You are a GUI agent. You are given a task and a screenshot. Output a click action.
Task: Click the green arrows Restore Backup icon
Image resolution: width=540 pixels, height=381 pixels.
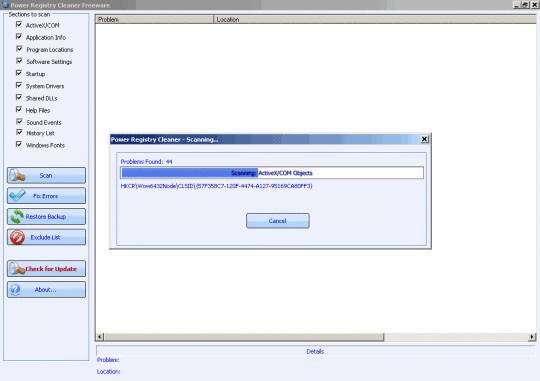click(17, 217)
